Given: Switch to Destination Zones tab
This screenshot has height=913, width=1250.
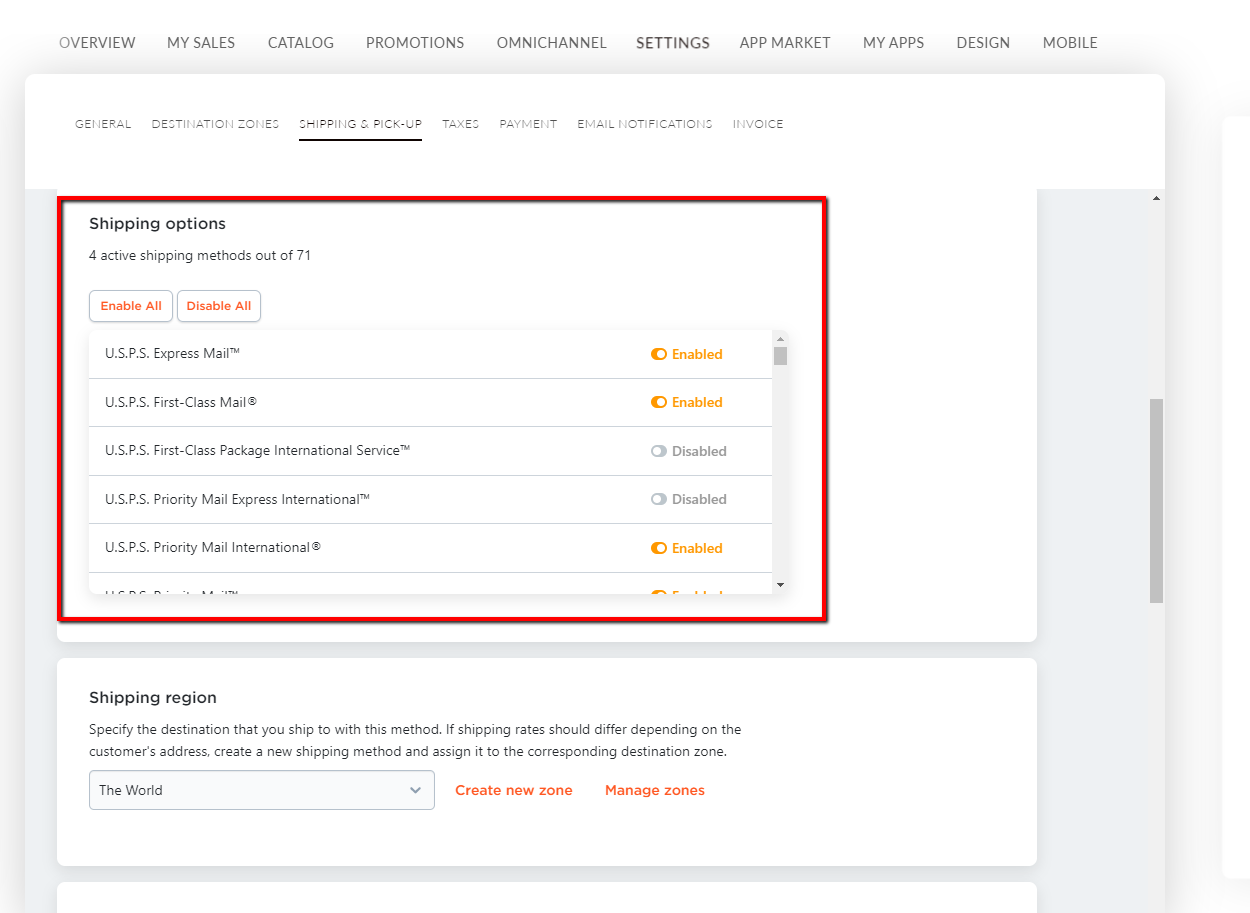Looking at the screenshot, I should [215, 124].
